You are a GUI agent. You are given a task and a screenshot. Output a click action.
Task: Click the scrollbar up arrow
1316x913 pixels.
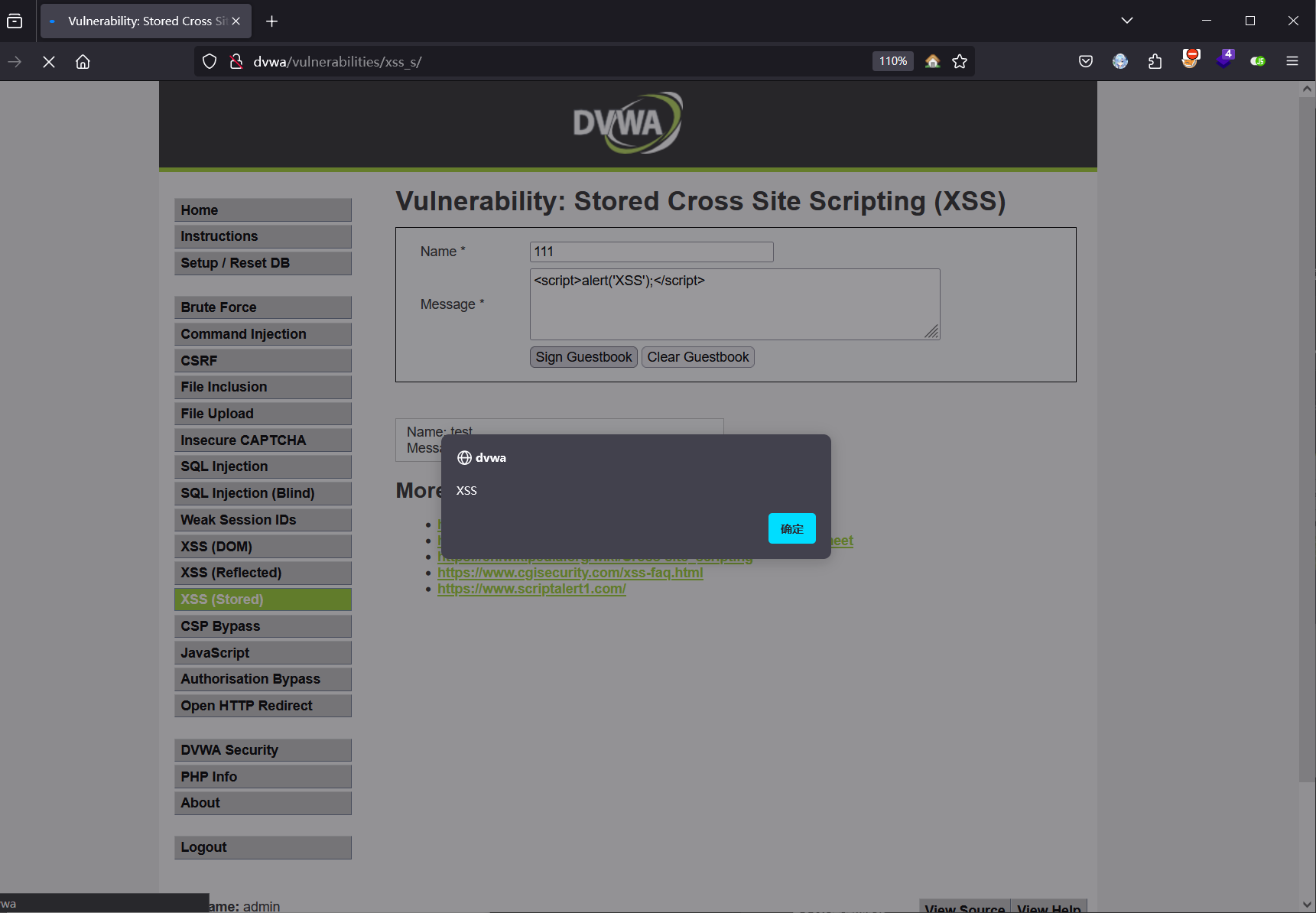tap(1307, 89)
